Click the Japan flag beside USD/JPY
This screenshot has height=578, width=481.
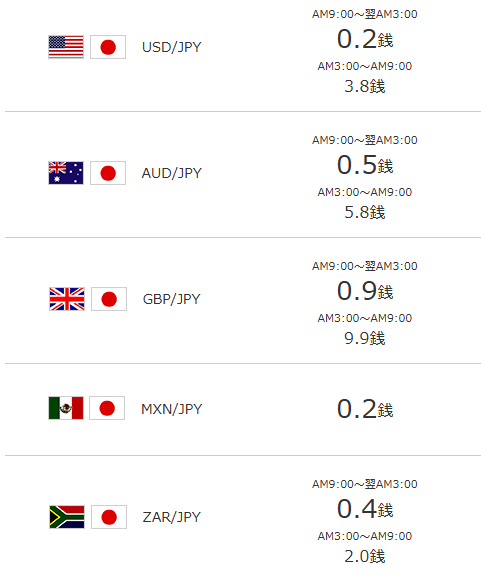pos(108,47)
